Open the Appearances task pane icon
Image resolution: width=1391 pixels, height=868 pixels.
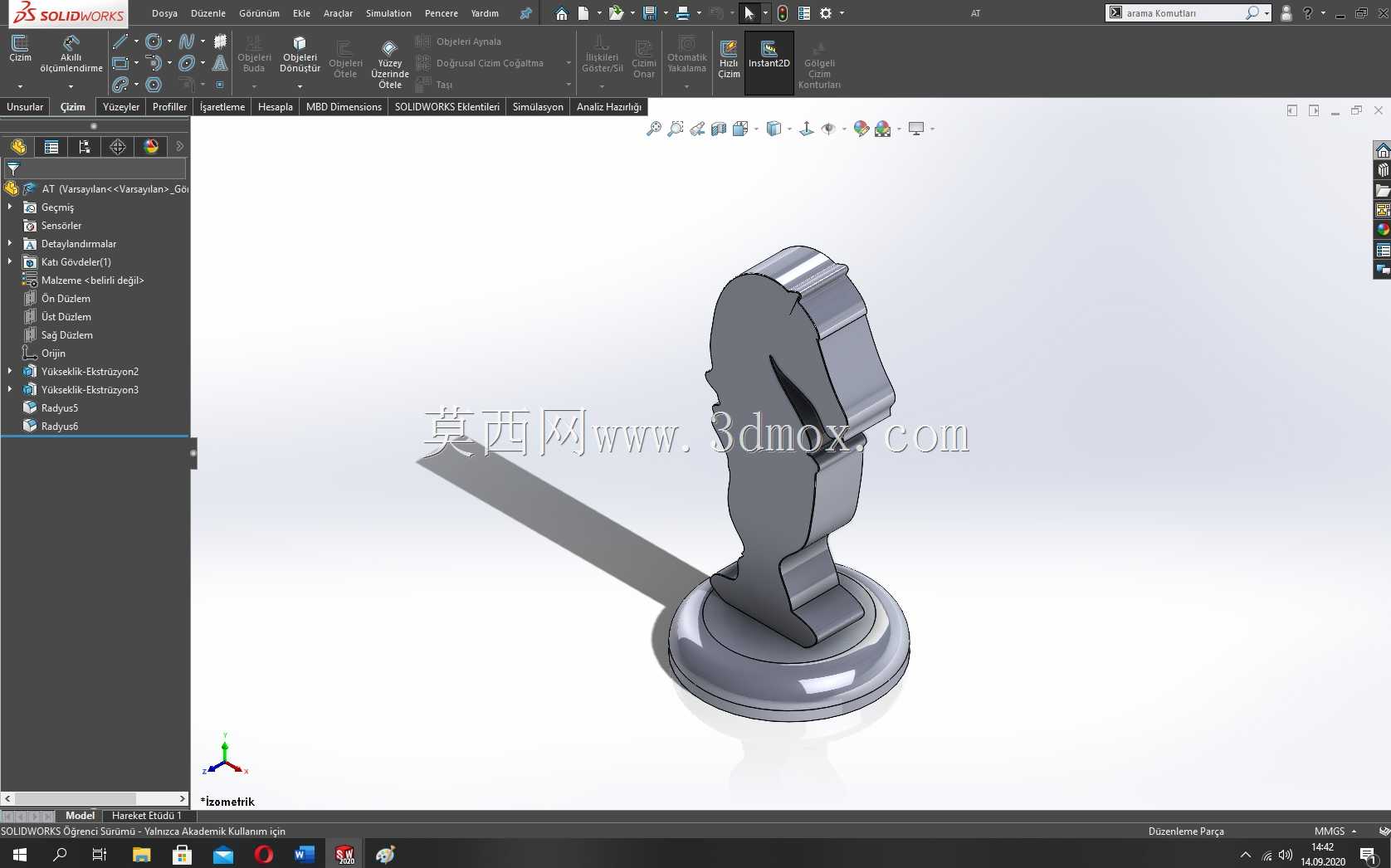[x=1383, y=230]
